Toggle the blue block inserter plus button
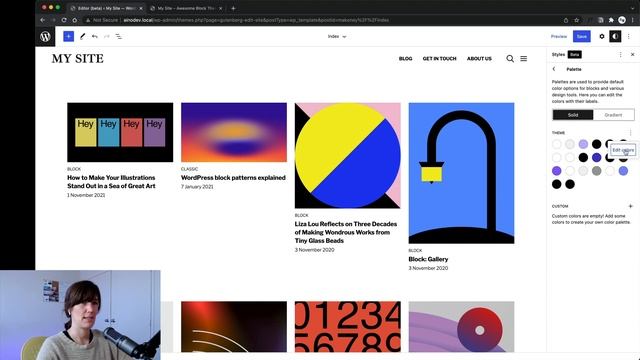This screenshot has width=640, height=360. click(69, 36)
